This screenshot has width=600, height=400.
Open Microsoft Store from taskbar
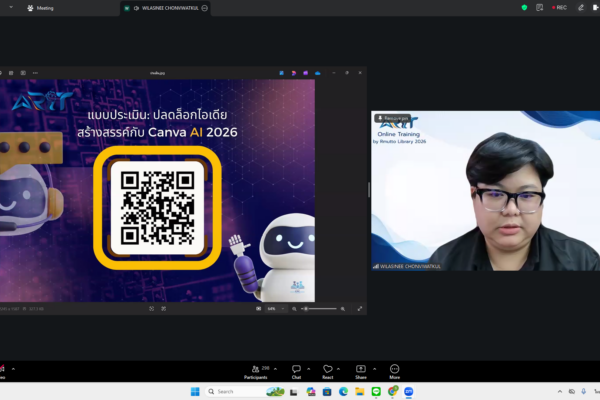click(327, 392)
